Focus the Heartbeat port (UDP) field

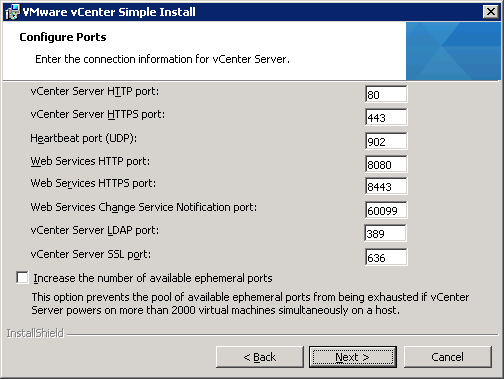click(386, 141)
